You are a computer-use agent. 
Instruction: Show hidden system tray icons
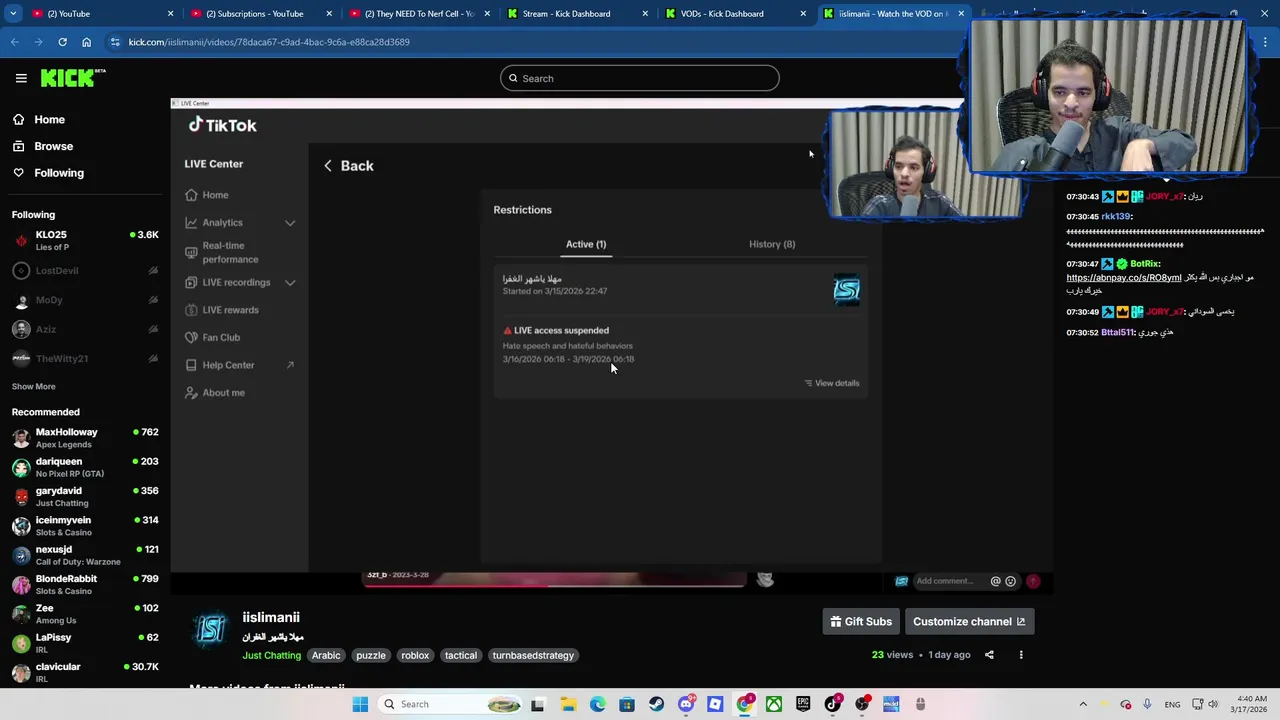tap(1082, 704)
